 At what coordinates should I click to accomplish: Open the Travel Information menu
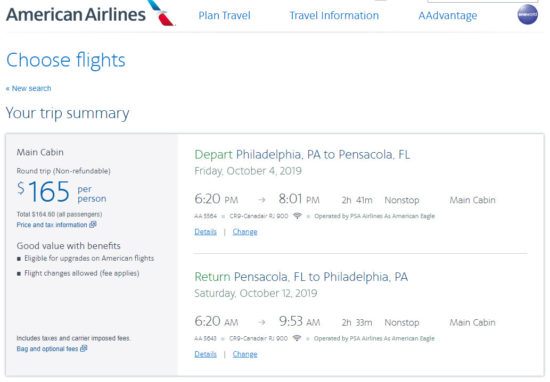click(x=334, y=15)
